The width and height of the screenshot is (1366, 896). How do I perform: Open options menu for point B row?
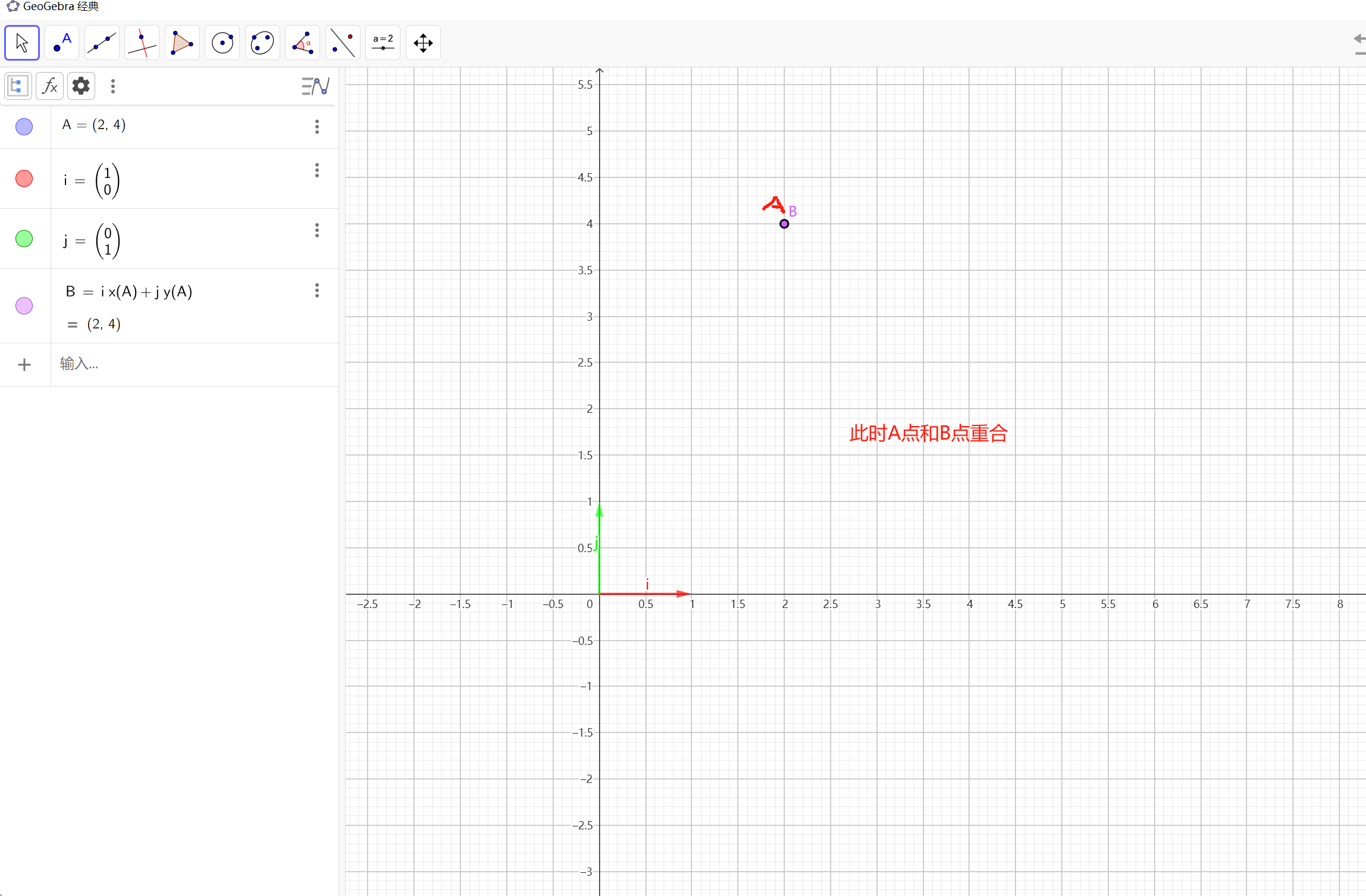pos(317,290)
